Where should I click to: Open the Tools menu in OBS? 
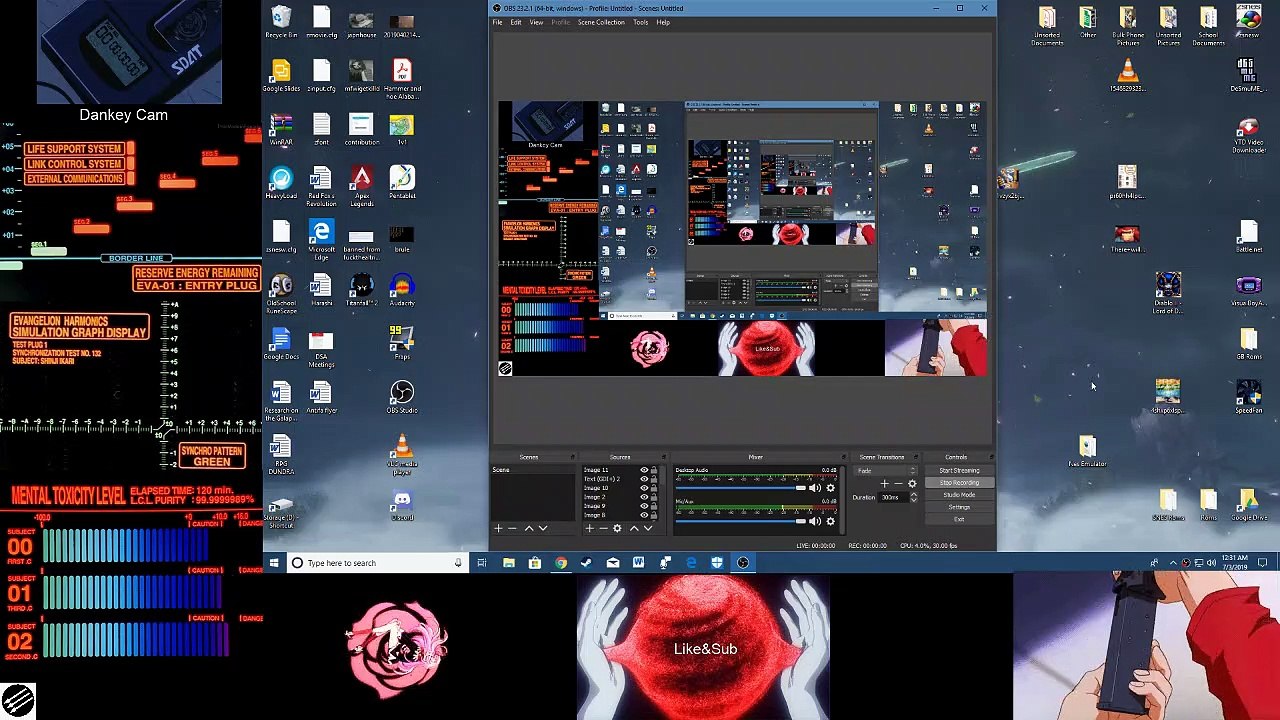(640, 22)
